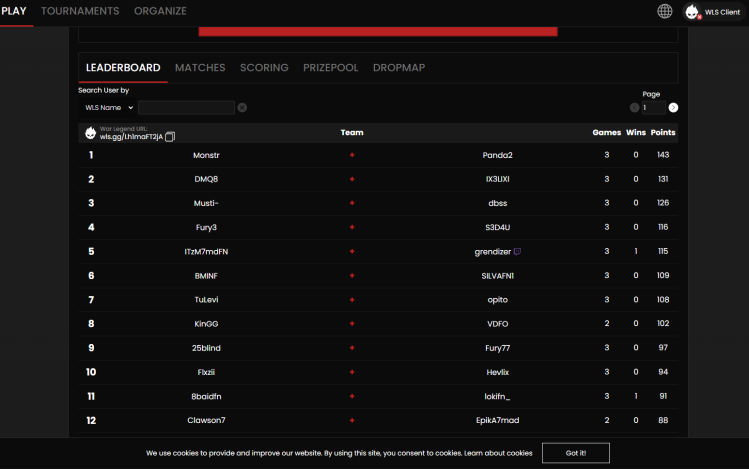Open the Tournaments menu
This screenshot has height=469, width=749.
click(80, 11)
